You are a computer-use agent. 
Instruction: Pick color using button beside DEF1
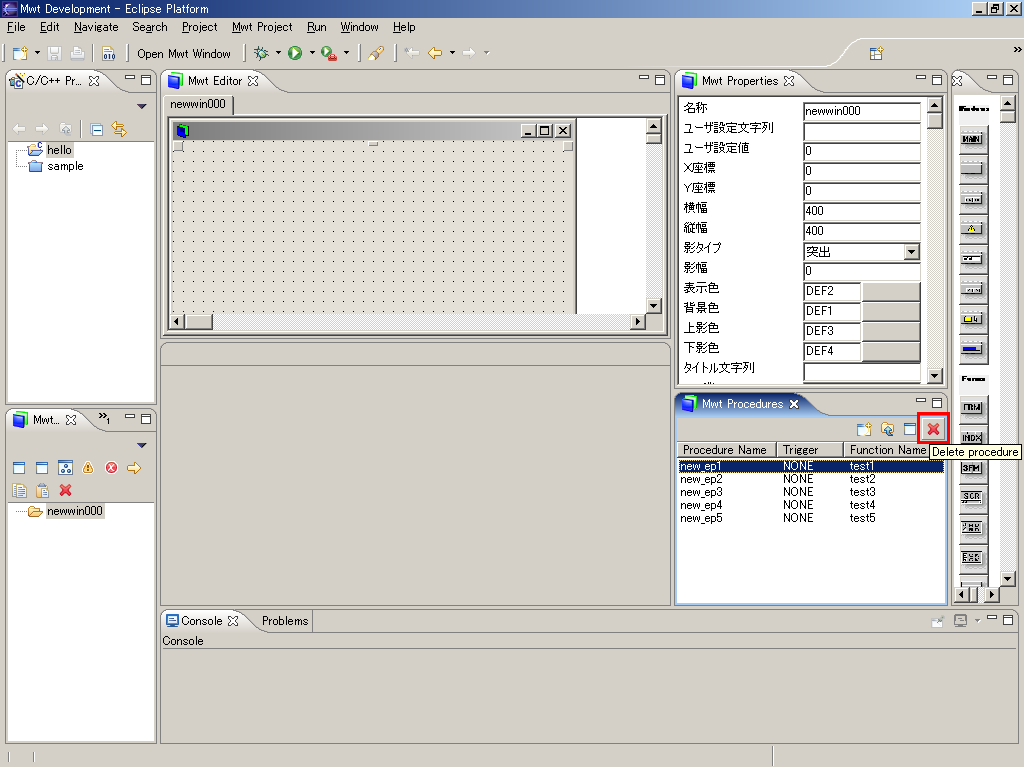pos(891,311)
